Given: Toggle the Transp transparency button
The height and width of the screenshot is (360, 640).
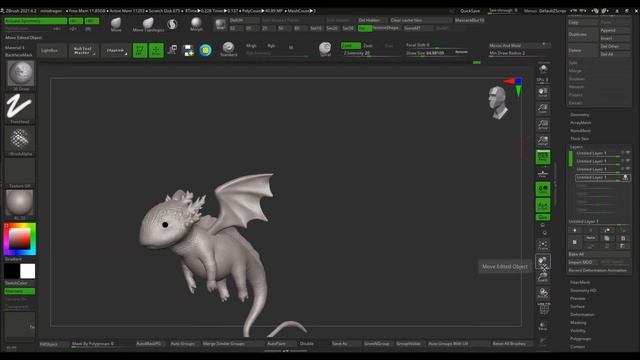Looking at the screenshot, I should [x=543, y=325].
